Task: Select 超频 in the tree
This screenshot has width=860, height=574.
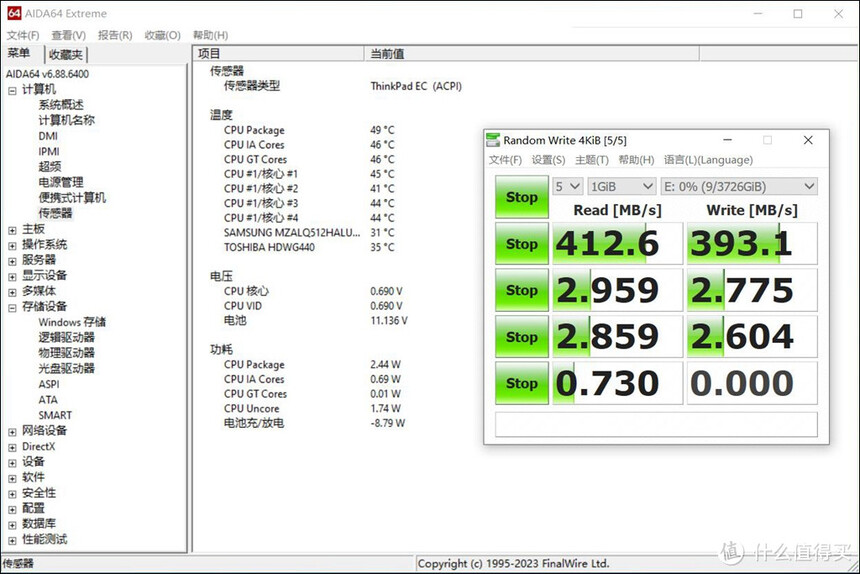Action: [x=49, y=167]
